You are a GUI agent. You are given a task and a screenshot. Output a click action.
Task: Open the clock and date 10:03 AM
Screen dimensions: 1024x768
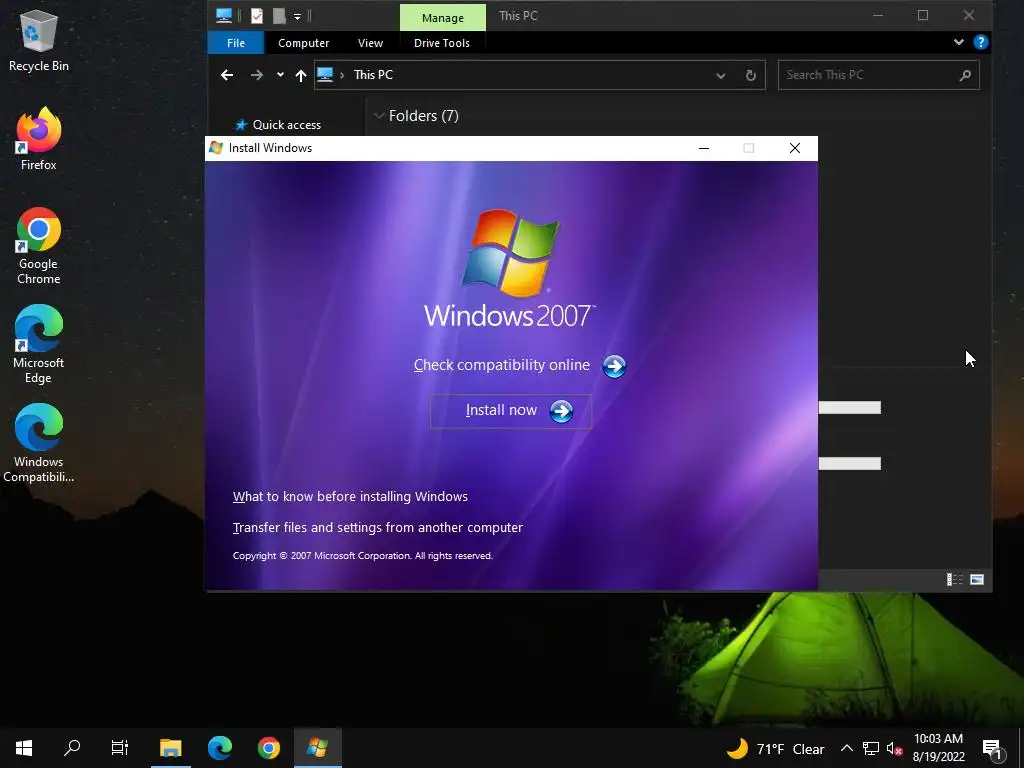[938, 748]
